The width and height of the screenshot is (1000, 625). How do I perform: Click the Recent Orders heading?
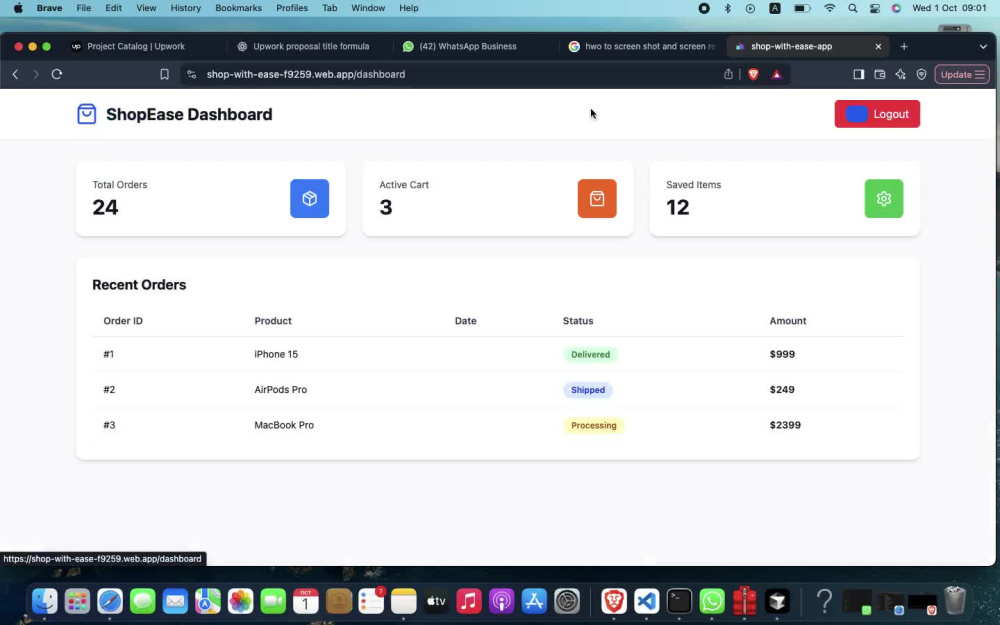click(x=139, y=284)
